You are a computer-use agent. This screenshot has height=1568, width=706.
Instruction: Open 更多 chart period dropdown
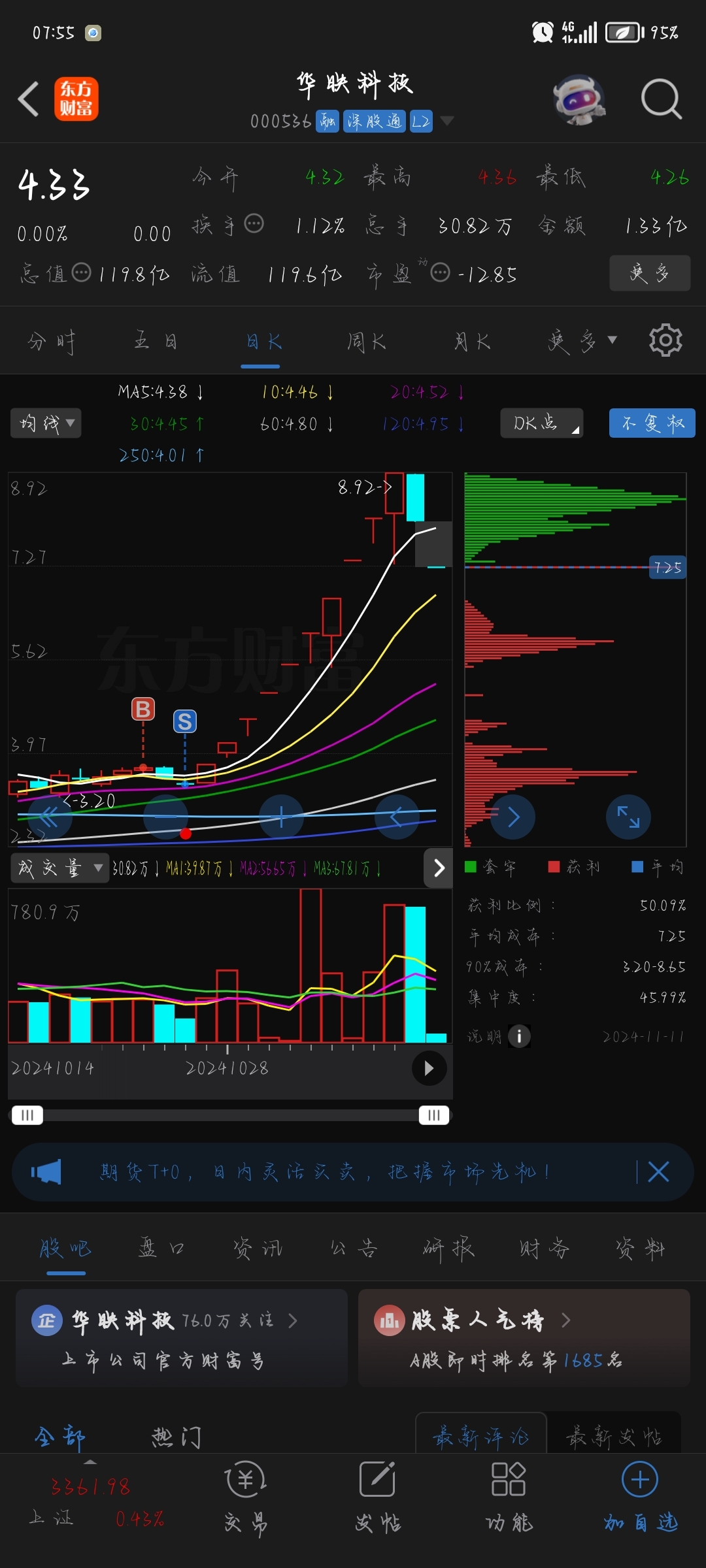(582, 341)
